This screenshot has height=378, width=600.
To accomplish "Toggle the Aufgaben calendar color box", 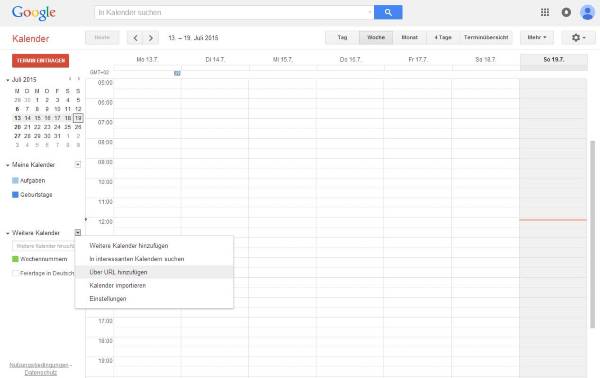I will (x=15, y=181).
